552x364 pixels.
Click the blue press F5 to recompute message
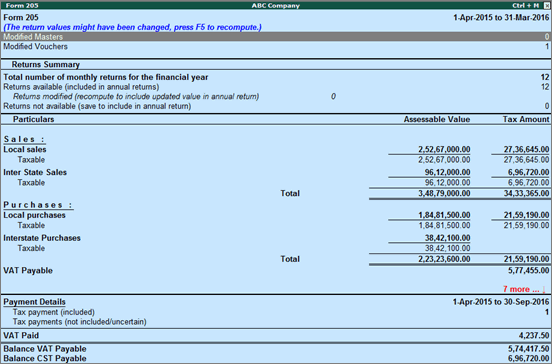coord(132,27)
